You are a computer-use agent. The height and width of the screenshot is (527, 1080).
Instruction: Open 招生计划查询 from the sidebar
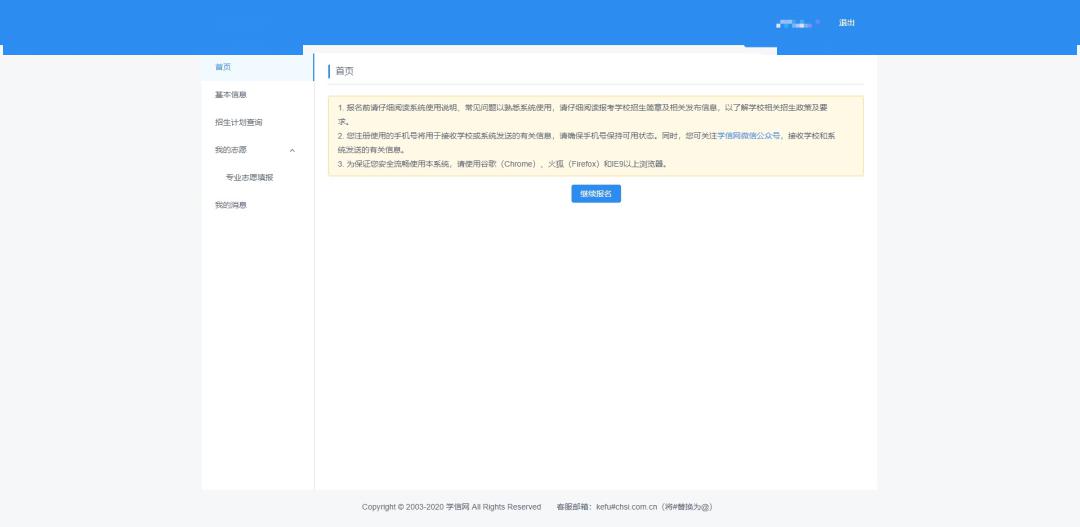[x=238, y=122]
